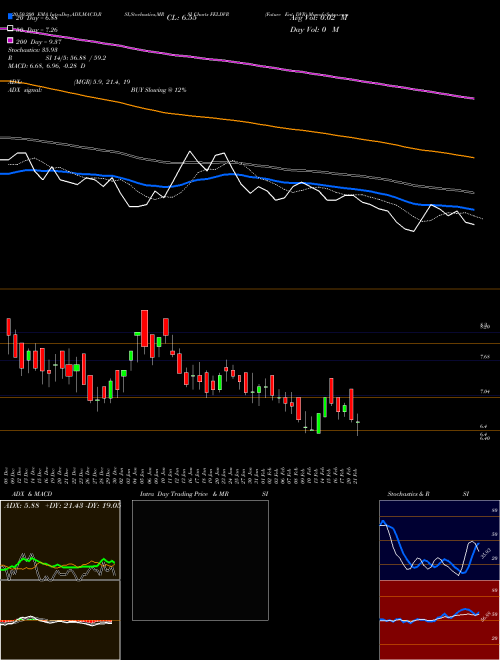Open the empty Intra Day Trading Price panel

click(x=200, y=560)
